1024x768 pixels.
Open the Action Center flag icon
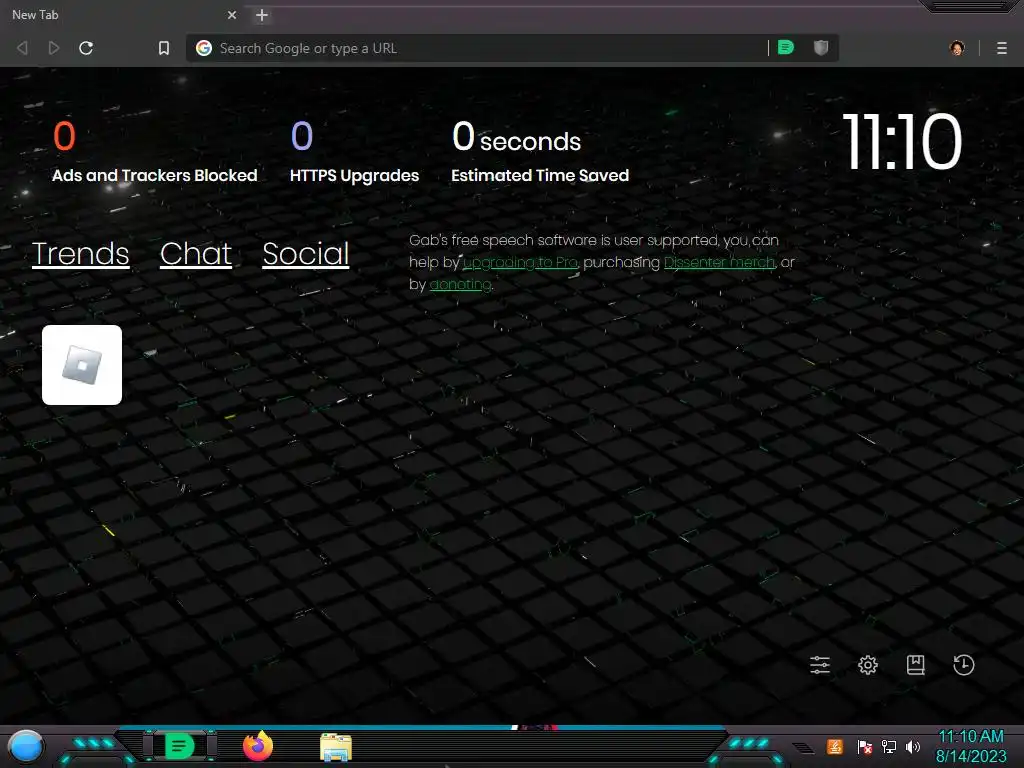click(865, 746)
